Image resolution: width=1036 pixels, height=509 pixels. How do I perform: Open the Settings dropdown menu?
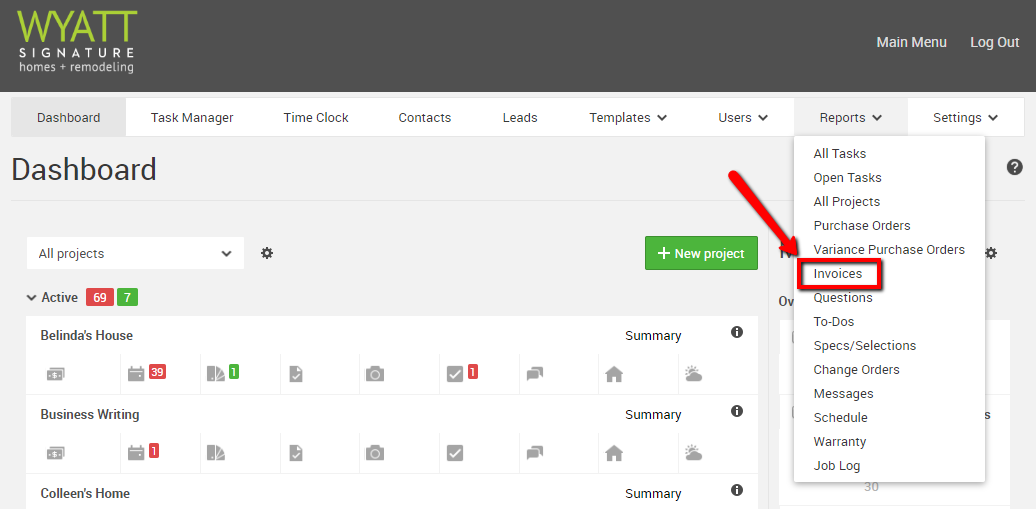[965, 118]
